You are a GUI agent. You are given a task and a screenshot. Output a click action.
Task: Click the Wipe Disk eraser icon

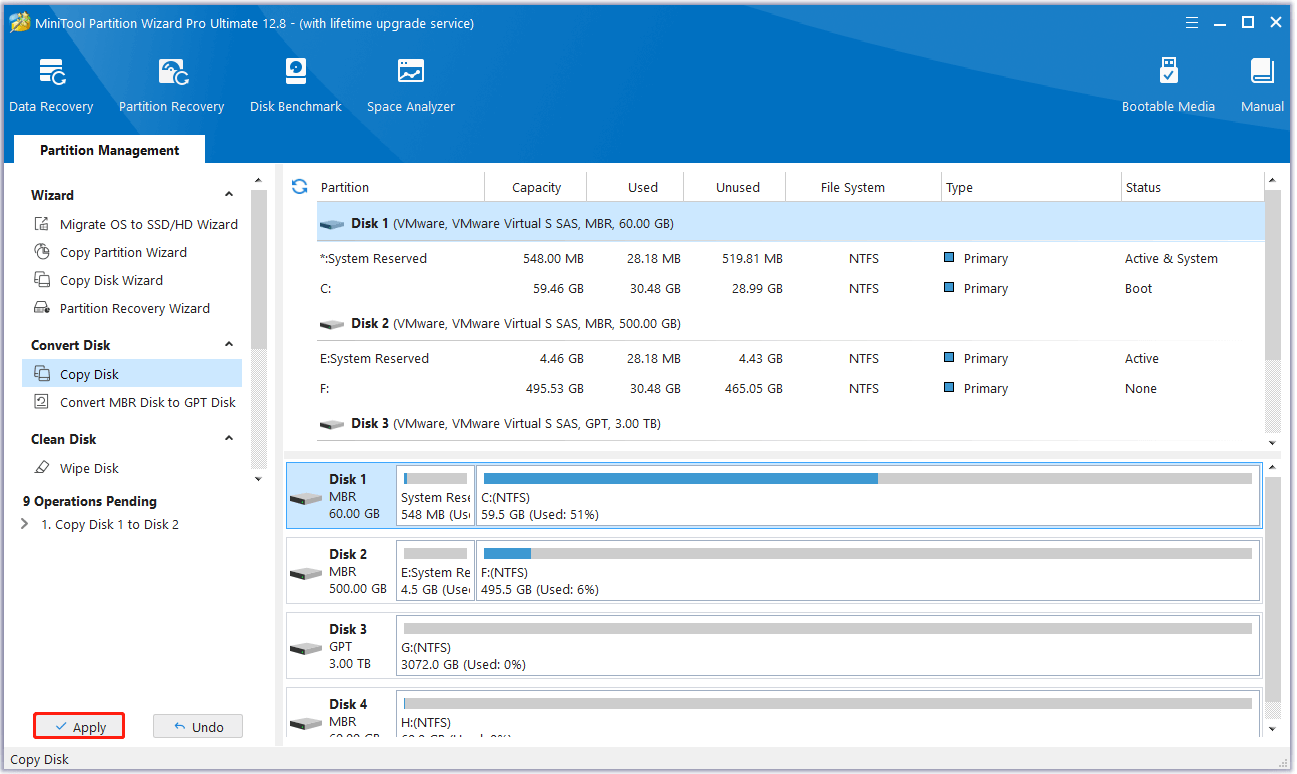(42, 468)
